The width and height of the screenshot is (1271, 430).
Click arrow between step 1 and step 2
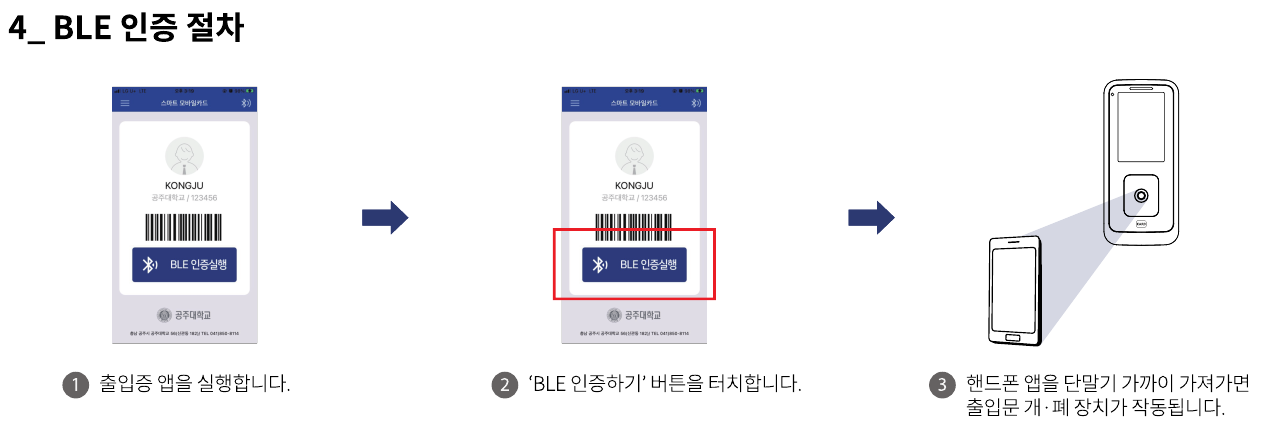(385, 218)
